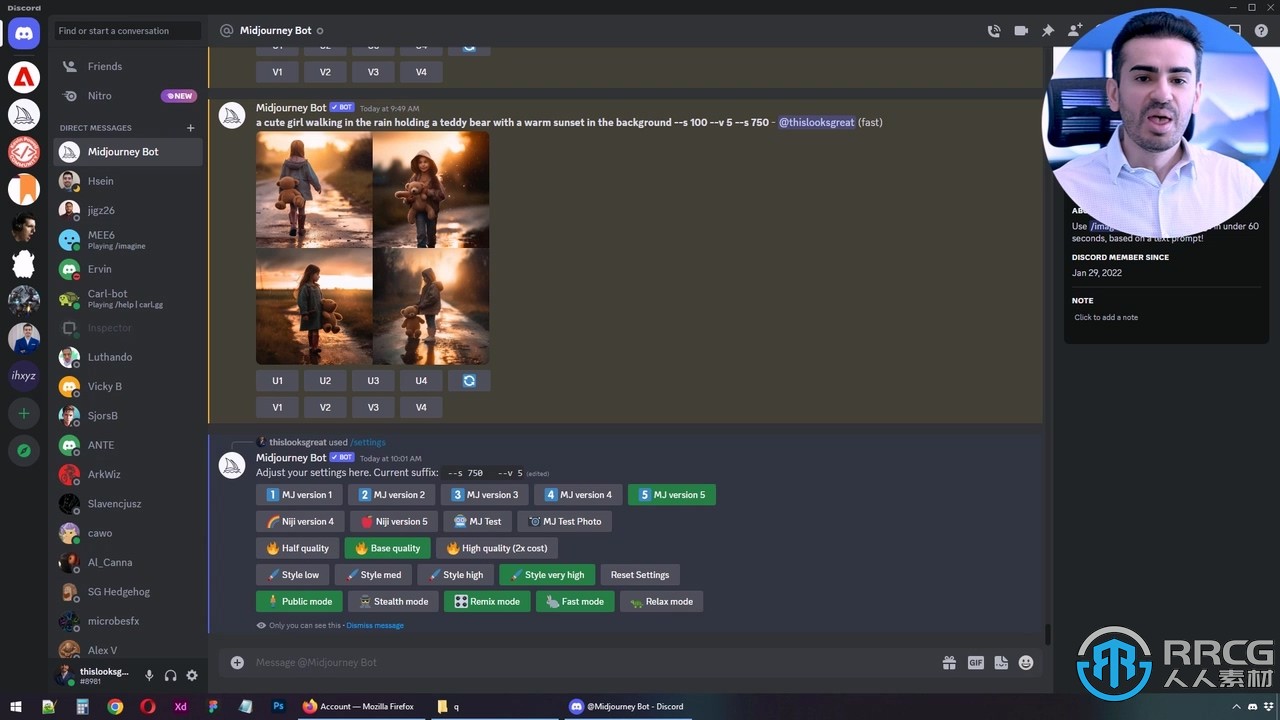Open Discord home direct messages icon
Screen dimensions: 1280x720
24,33
